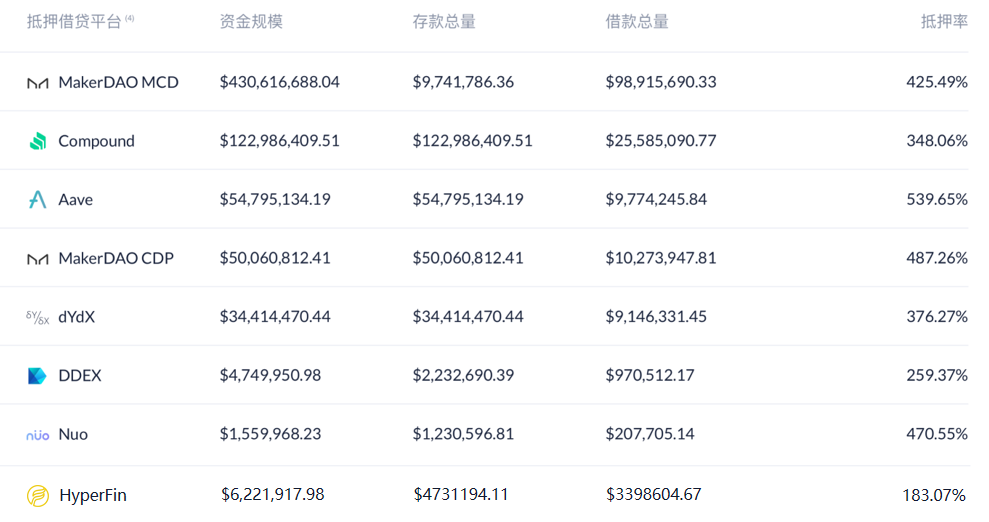The image size is (989, 522).
Task: Open the MakerDAO CDP platform link
Action: pos(116,258)
